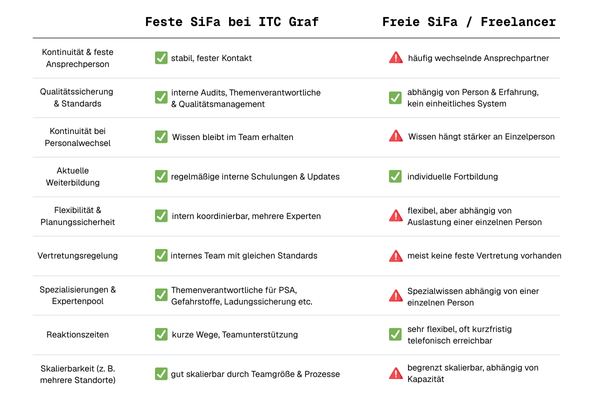Image resolution: width=600 pixels, height=400 pixels.
Task: Click the "Reaktionszeiten" row label
Action: (x=76, y=333)
